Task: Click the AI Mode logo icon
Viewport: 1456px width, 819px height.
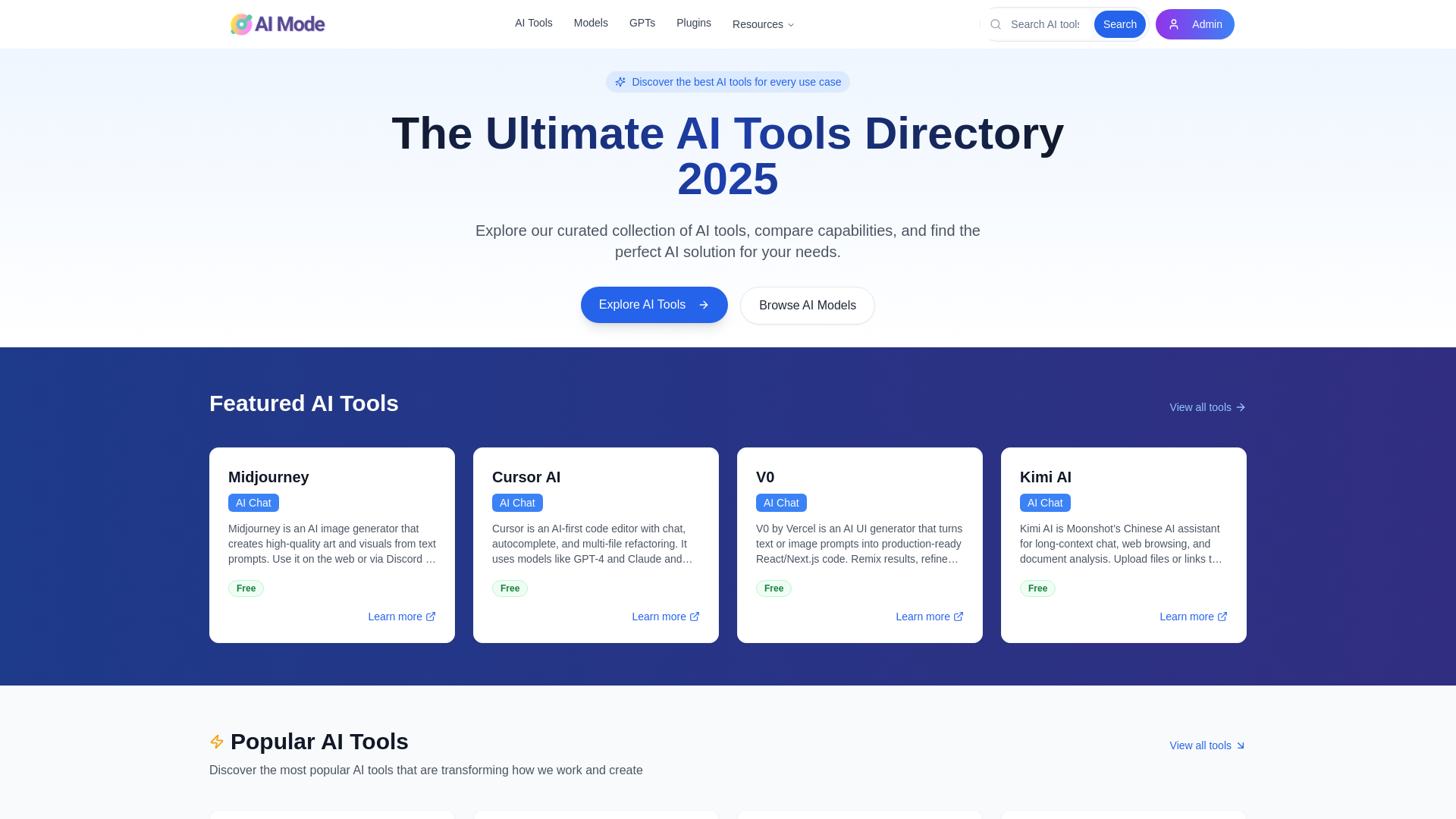Action: click(241, 24)
